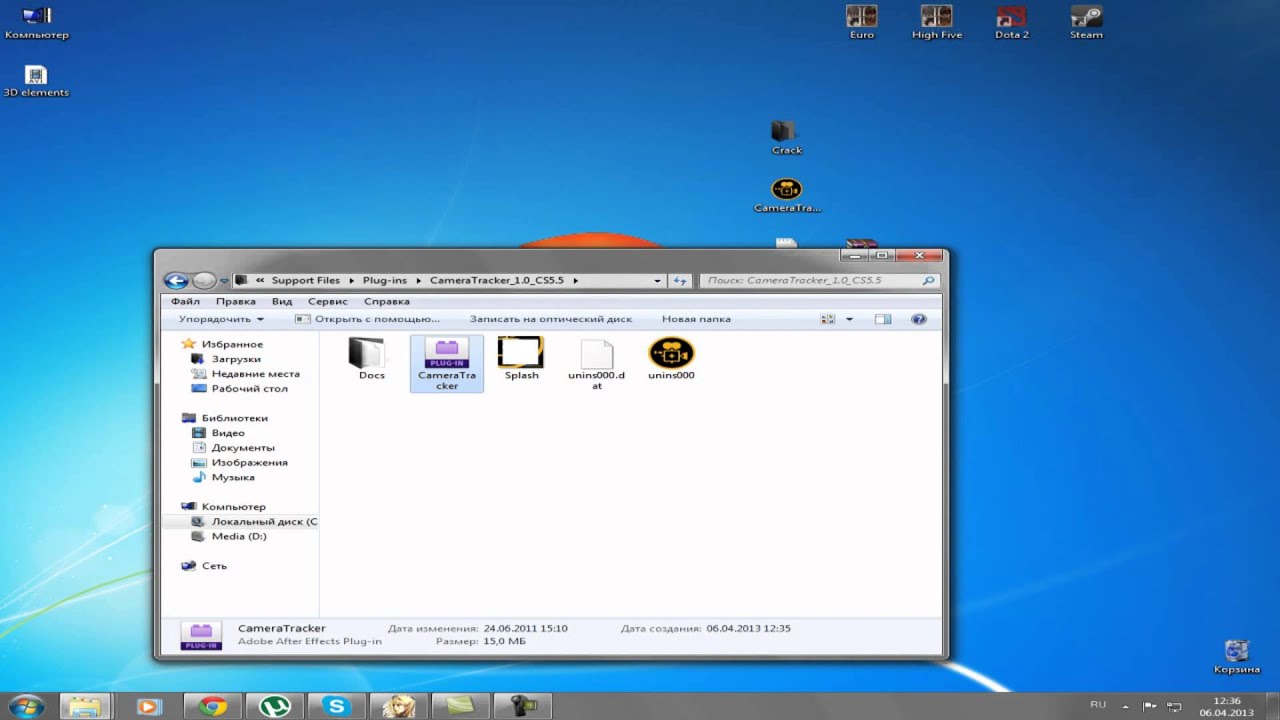1280x720 pixels.
Task: Open the Документы library
Action: pyautogui.click(x=243, y=448)
